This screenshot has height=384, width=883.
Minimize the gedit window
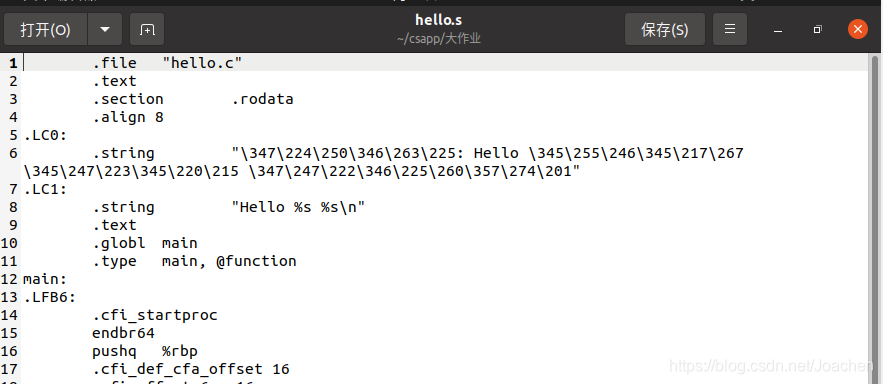point(778,30)
